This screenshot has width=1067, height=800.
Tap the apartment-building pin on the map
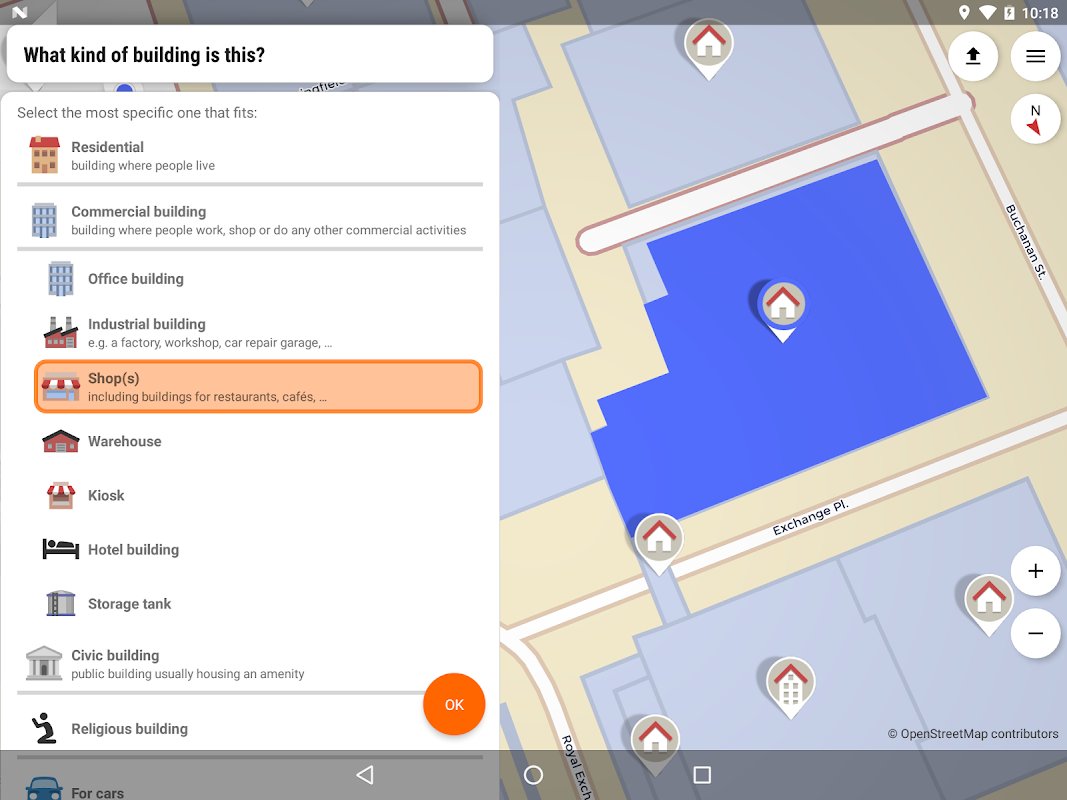coord(790,682)
